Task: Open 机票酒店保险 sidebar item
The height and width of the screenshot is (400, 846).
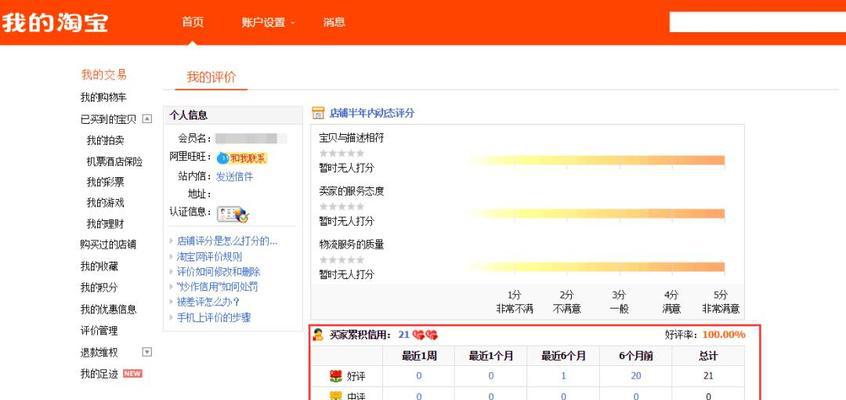Action: point(114,161)
